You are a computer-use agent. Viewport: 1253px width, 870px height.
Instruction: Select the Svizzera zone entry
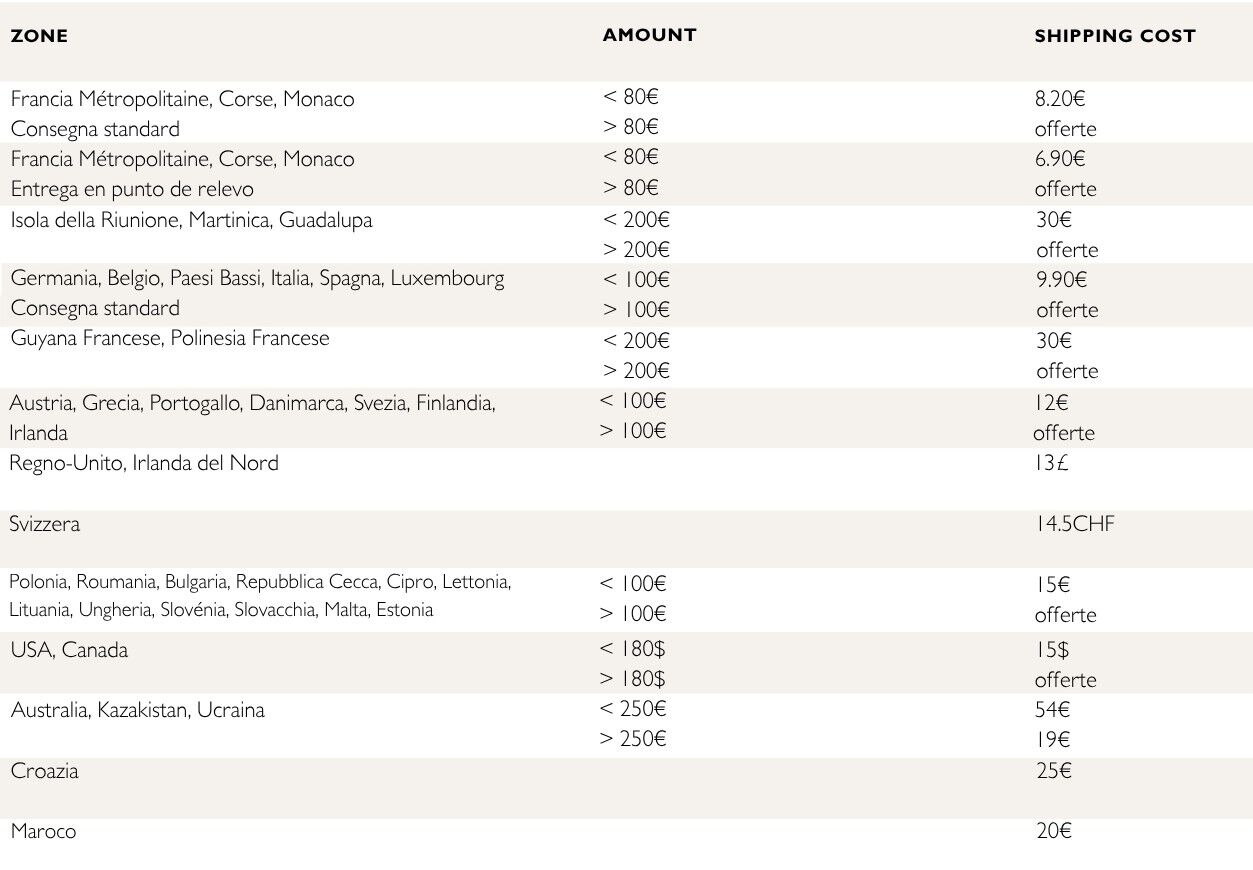tap(45, 524)
